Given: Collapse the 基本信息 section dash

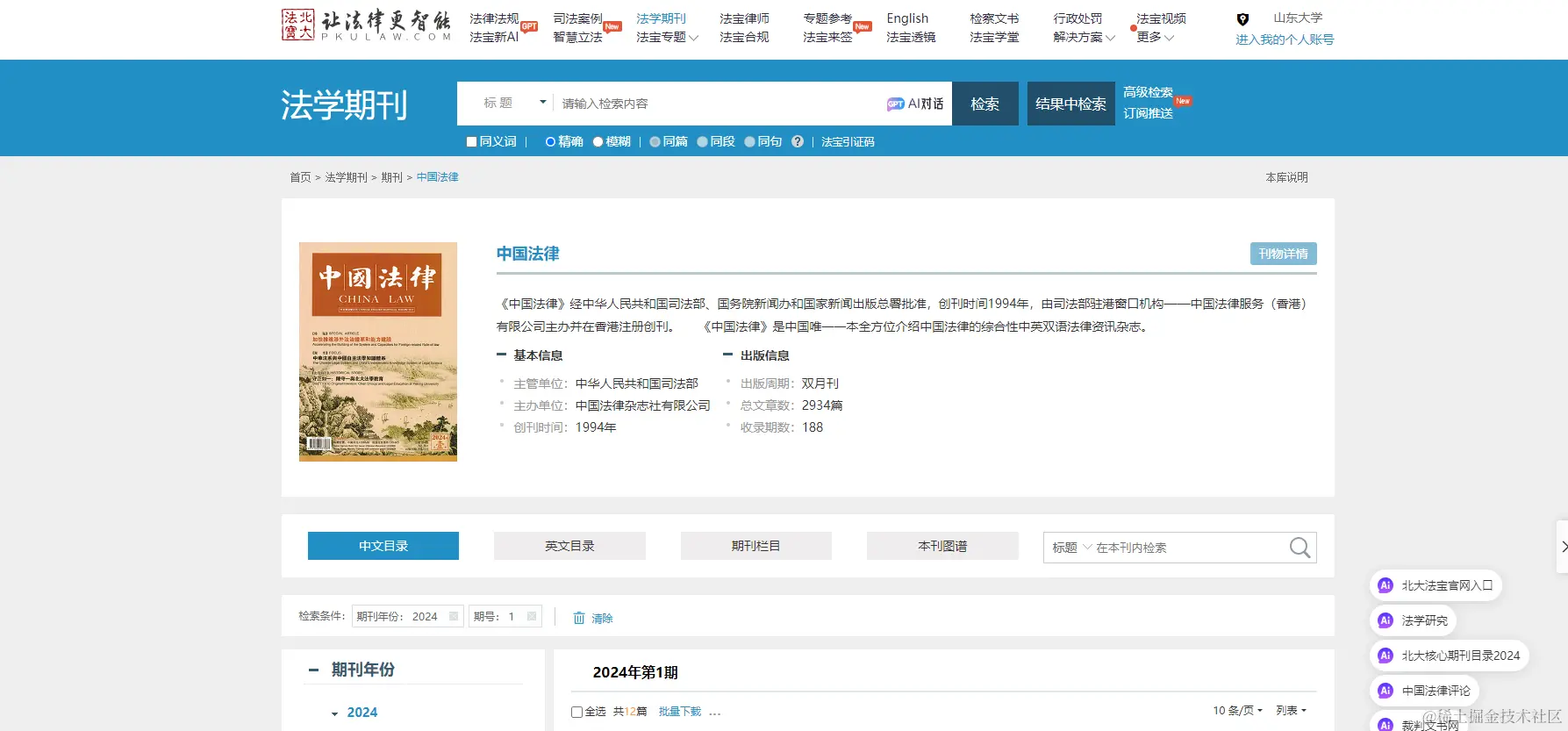Looking at the screenshot, I should coord(502,355).
